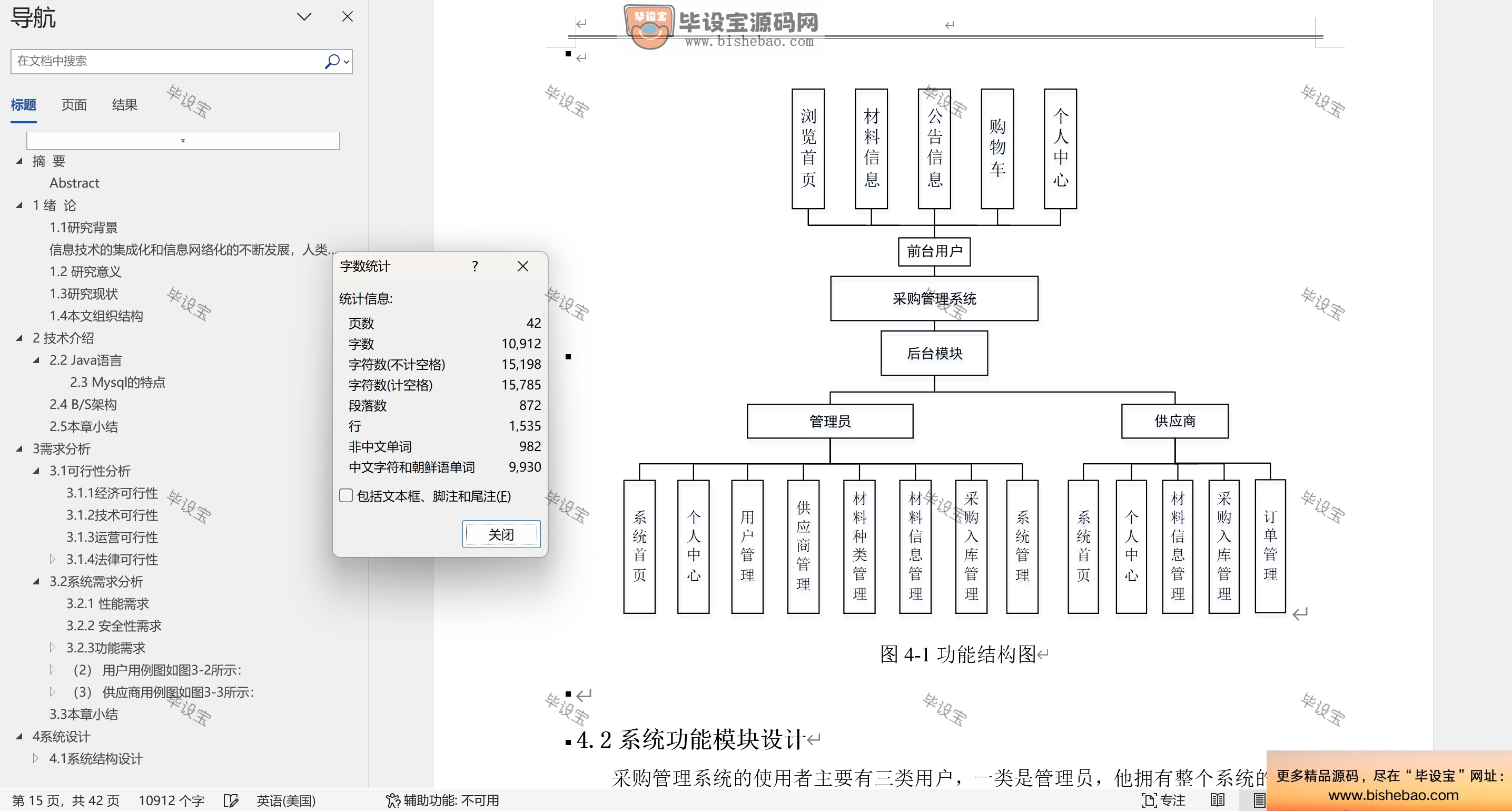Expand the 4.1系统结构设计 heading
Viewport: 1512px width, 811px height.
(x=36, y=758)
